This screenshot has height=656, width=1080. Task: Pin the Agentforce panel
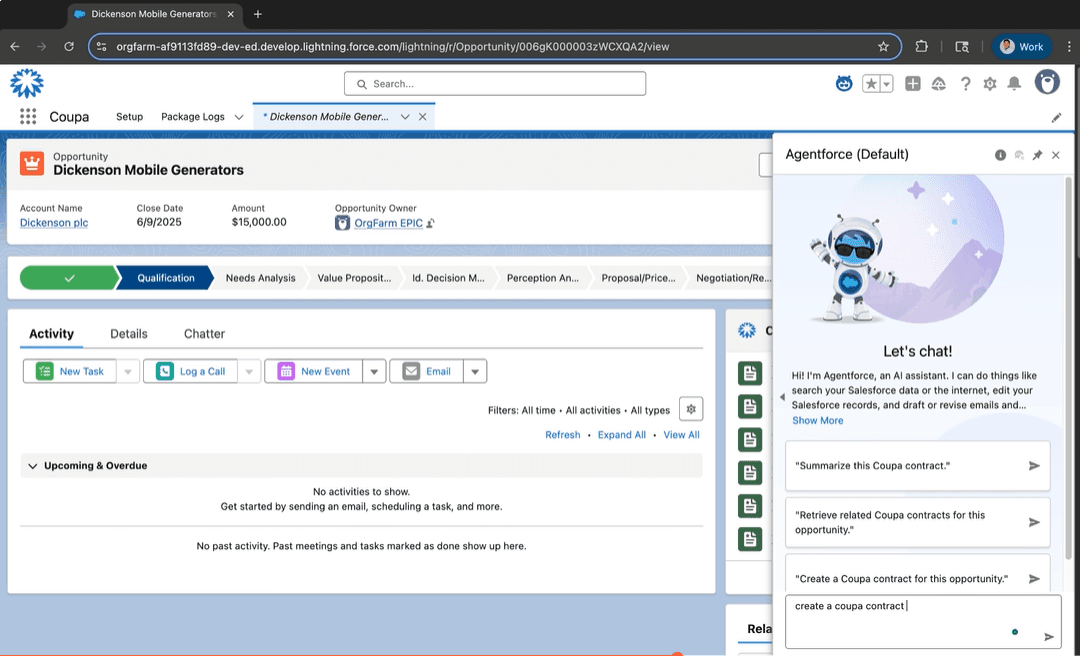click(1037, 155)
